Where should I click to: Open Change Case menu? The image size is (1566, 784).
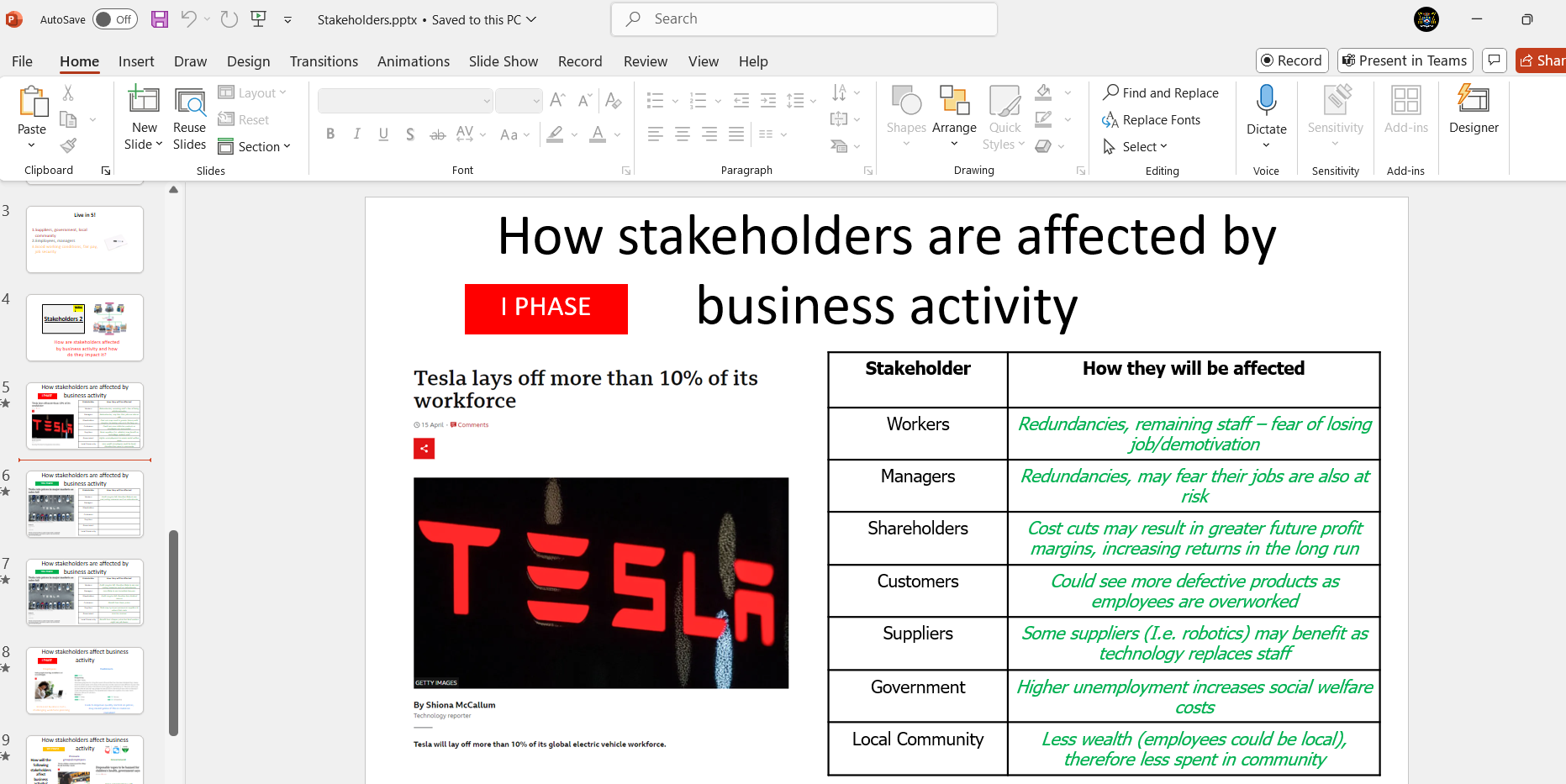(514, 134)
